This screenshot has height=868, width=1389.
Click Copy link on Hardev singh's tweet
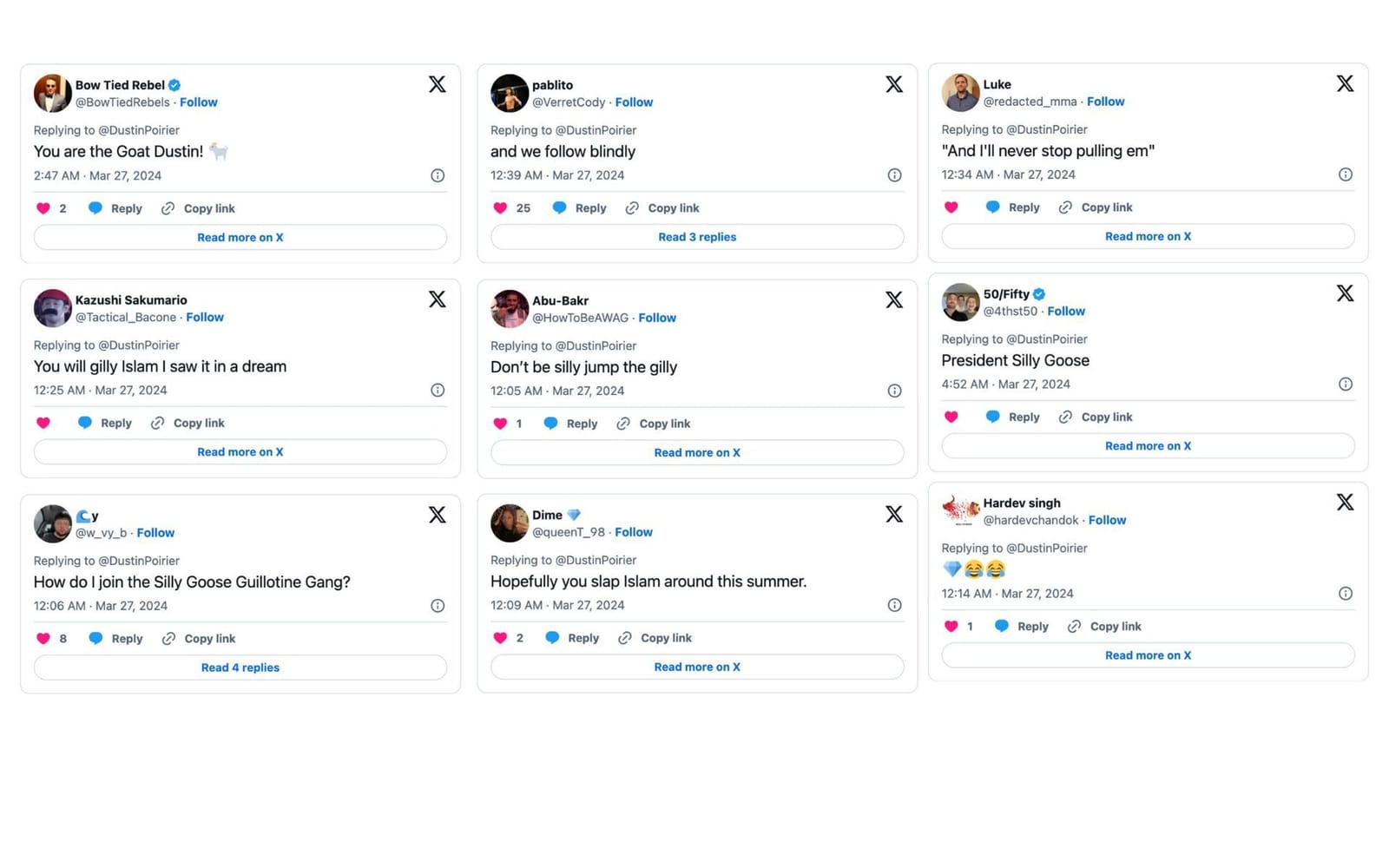click(1115, 627)
